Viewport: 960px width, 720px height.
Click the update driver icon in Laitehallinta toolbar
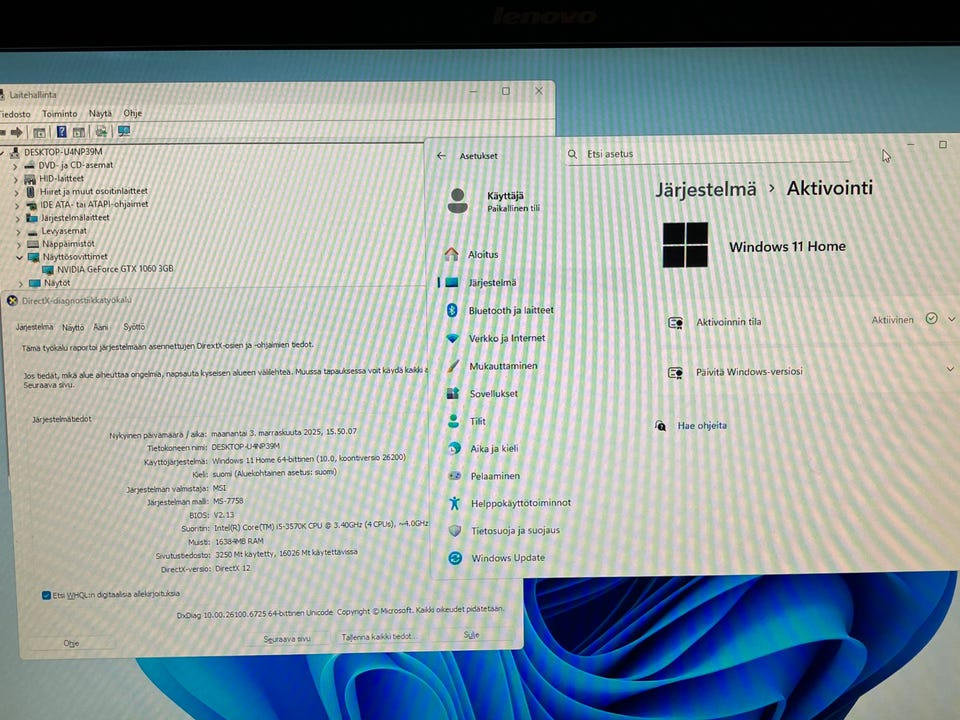point(102,131)
